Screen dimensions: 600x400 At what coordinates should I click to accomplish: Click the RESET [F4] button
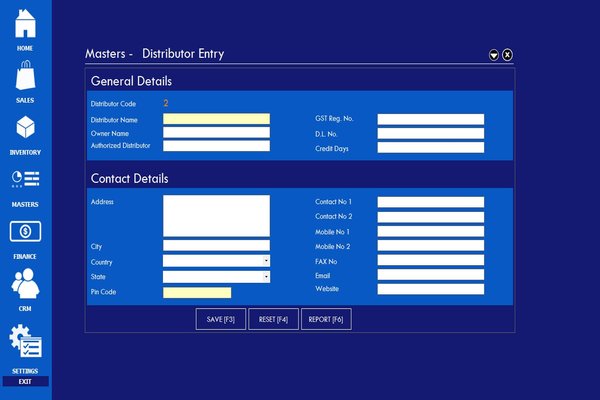(x=273, y=319)
